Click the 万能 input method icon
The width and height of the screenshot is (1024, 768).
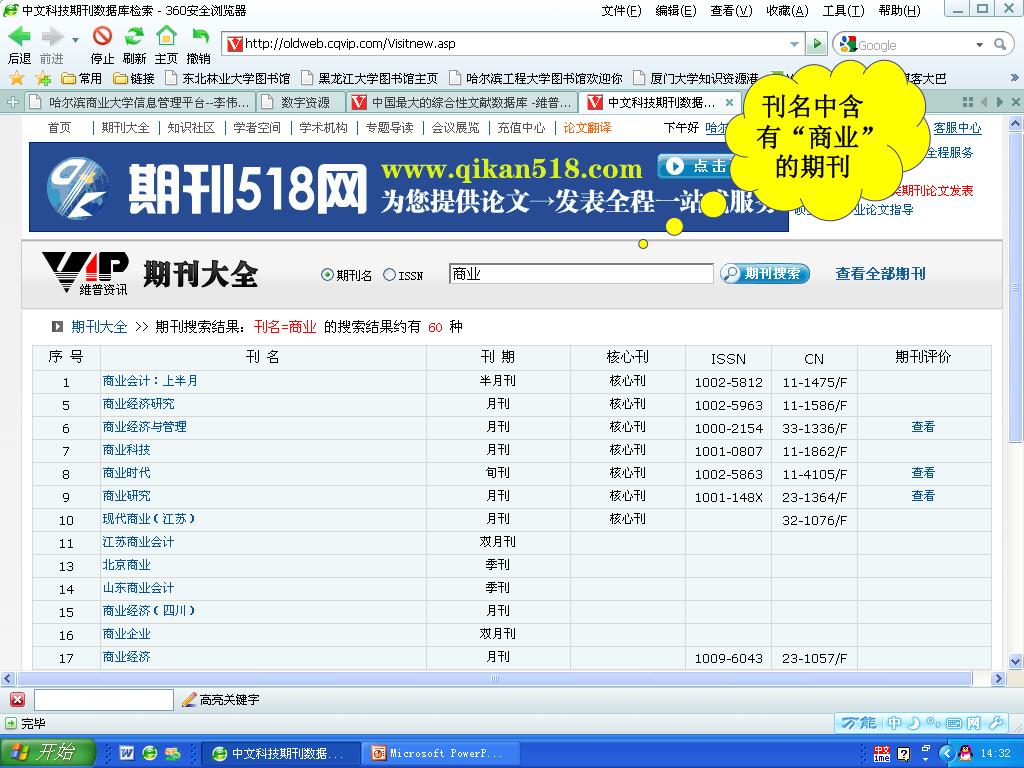pyautogui.click(x=858, y=722)
